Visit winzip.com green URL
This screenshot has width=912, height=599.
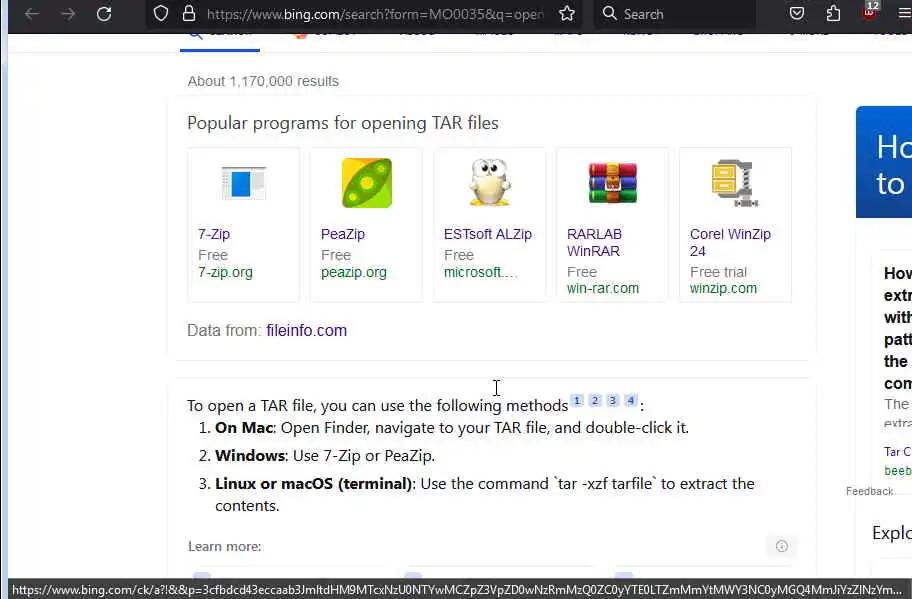pyautogui.click(x=723, y=288)
